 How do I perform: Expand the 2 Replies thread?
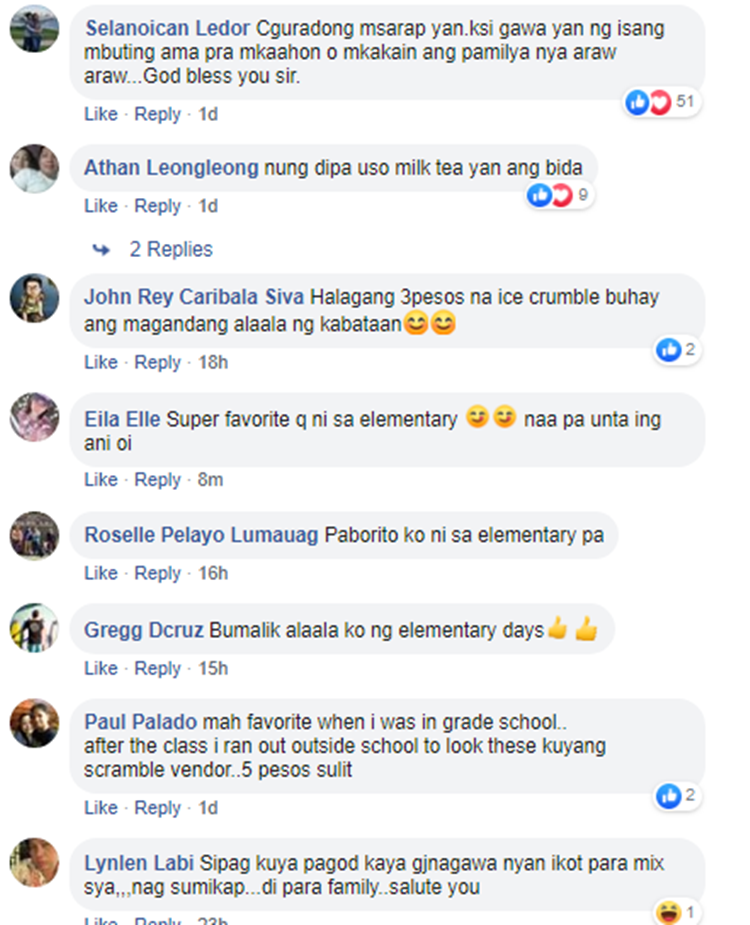[171, 250]
